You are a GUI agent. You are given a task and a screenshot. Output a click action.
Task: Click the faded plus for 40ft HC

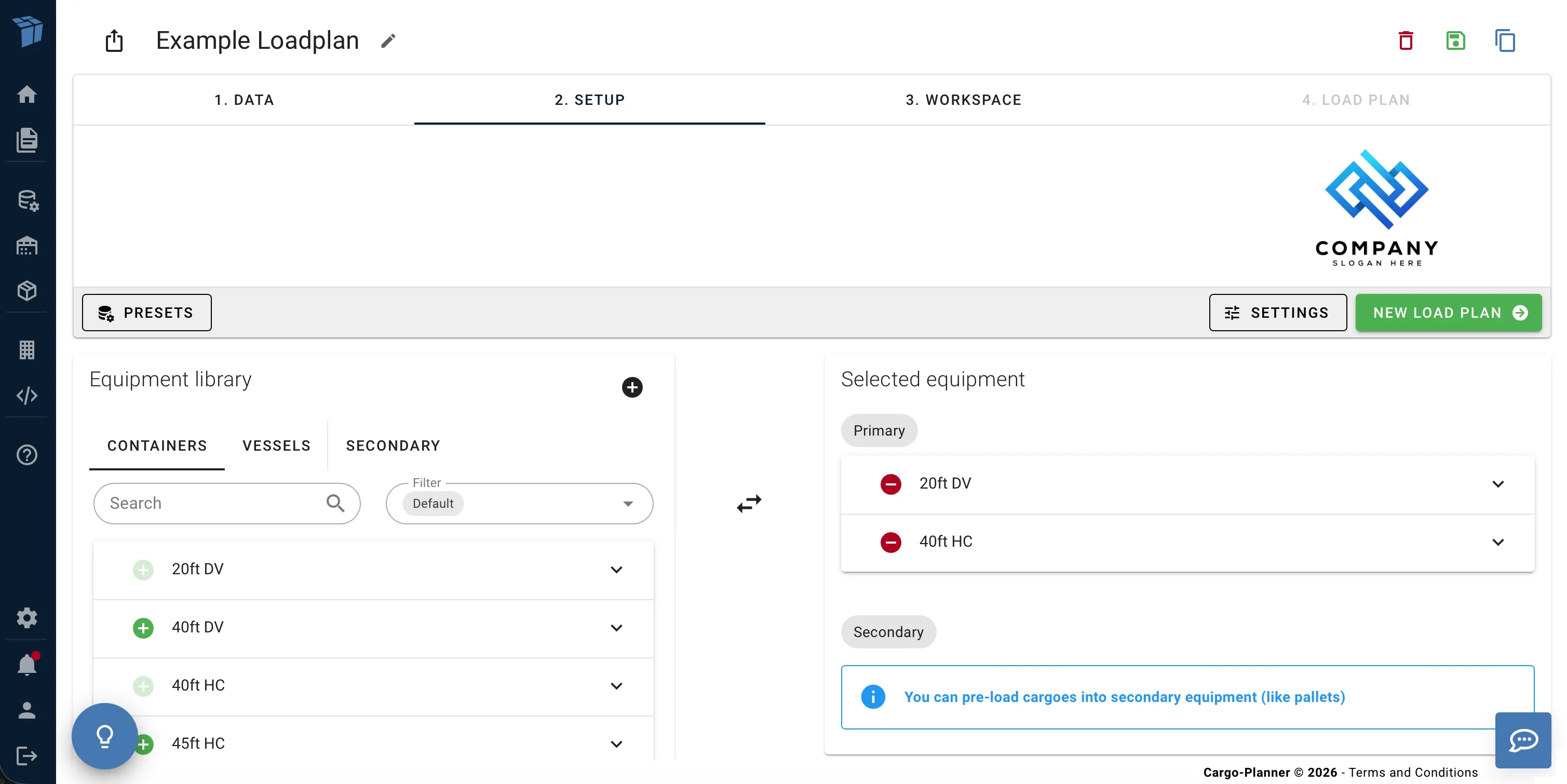[143, 686]
